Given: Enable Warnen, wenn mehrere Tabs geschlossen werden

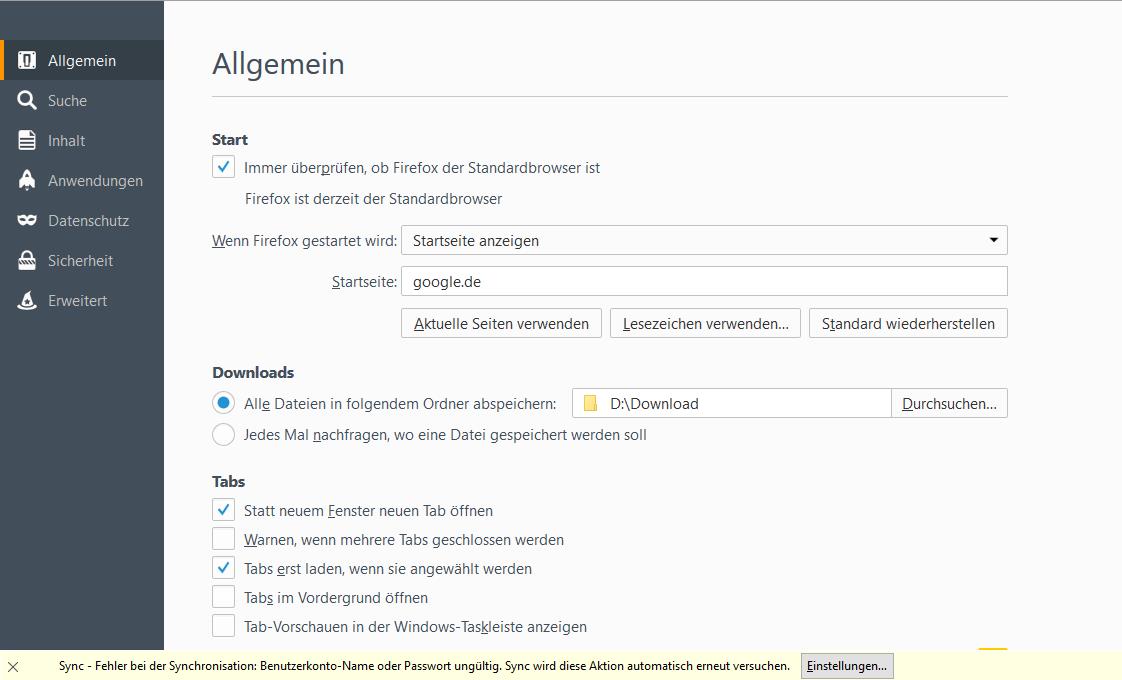Looking at the screenshot, I should tap(223, 540).
